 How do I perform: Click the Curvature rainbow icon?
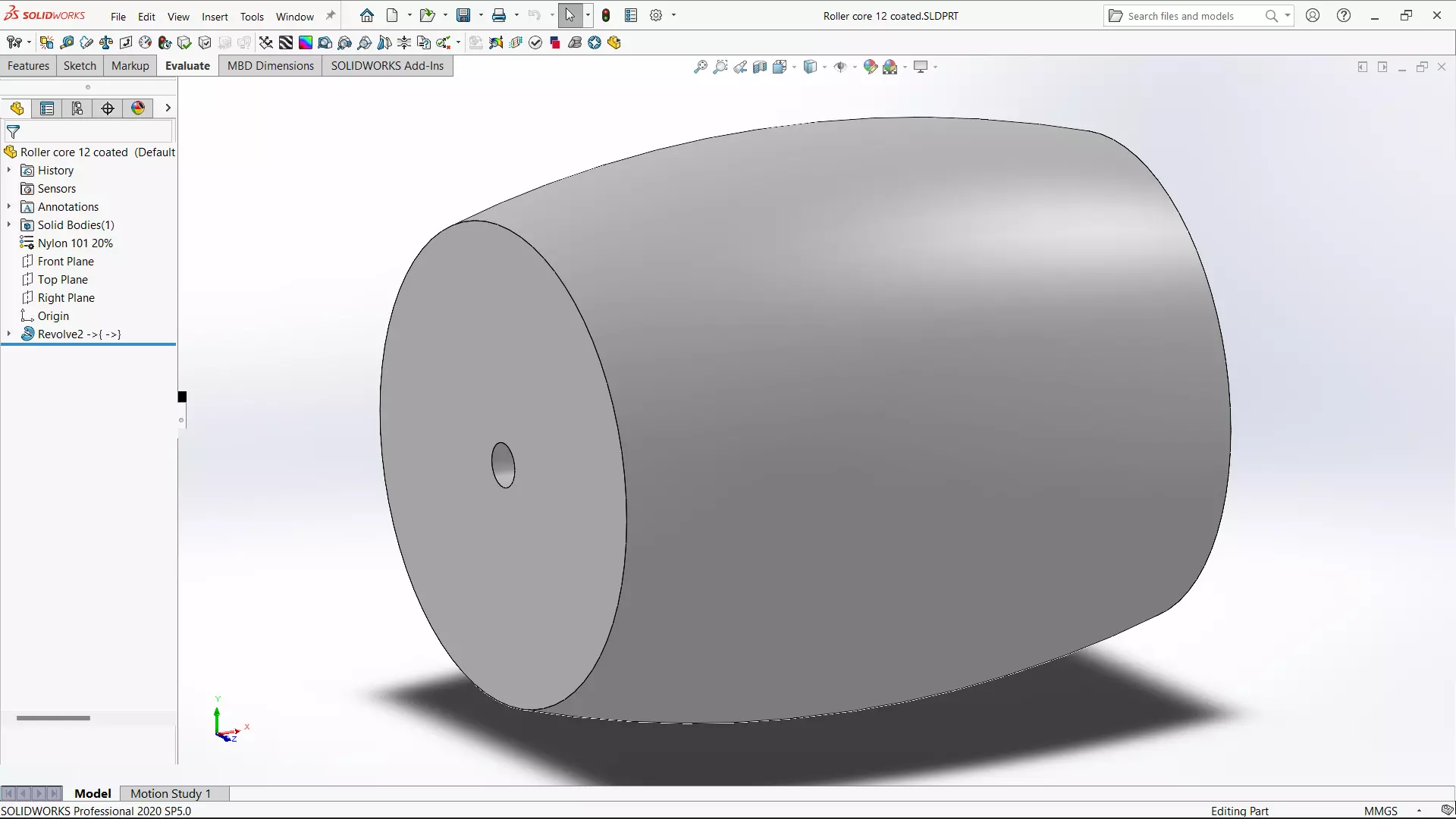(x=306, y=42)
